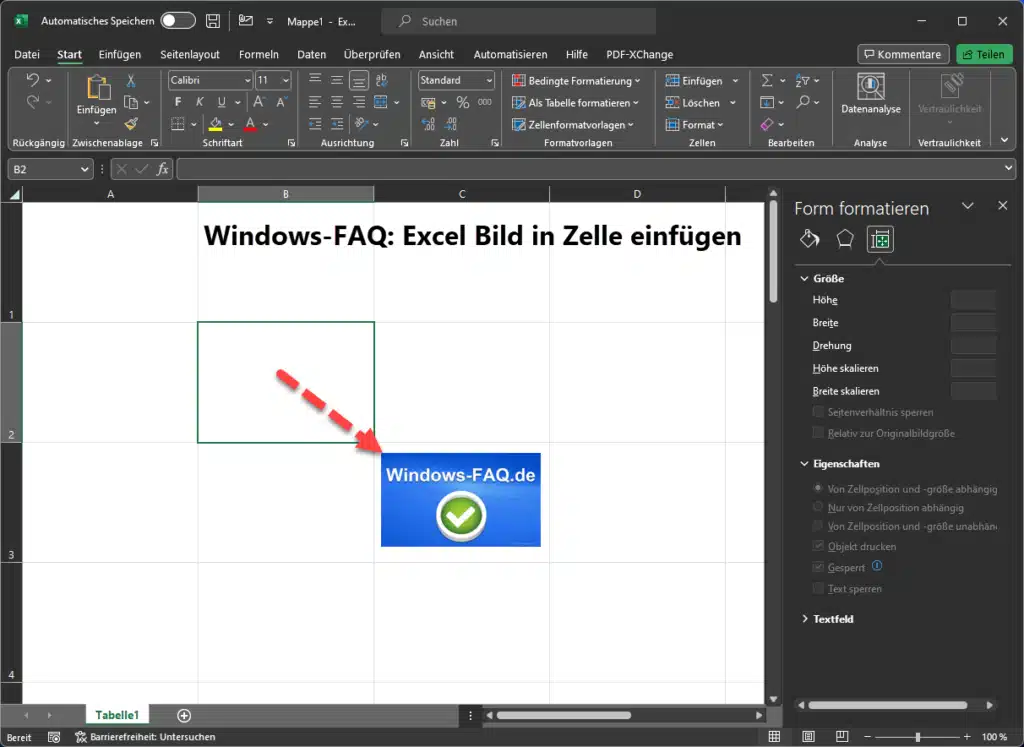
Task: Click the Save icon in title bar
Action: pyautogui.click(x=213, y=21)
